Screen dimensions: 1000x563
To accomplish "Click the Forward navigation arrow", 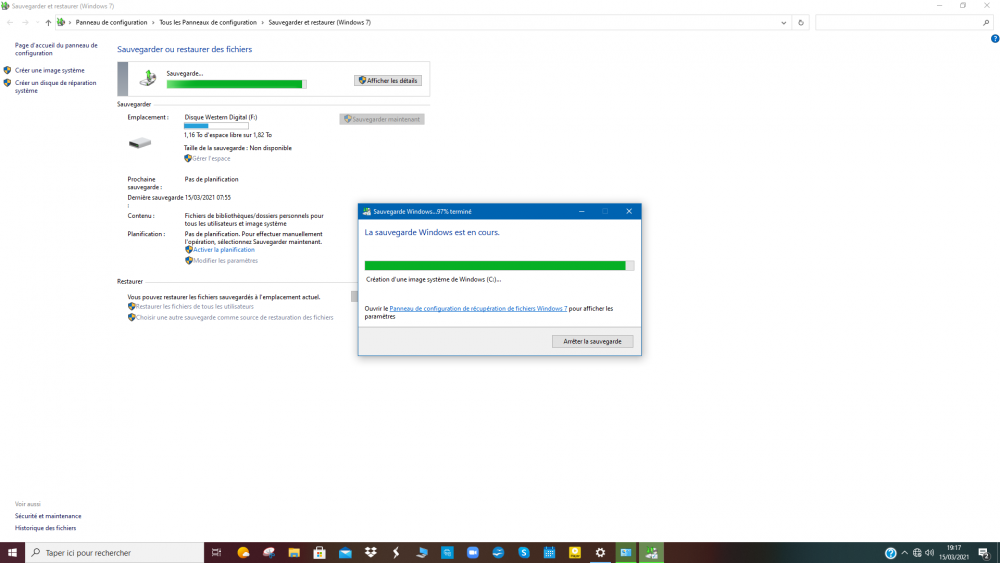I will (25, 22).
